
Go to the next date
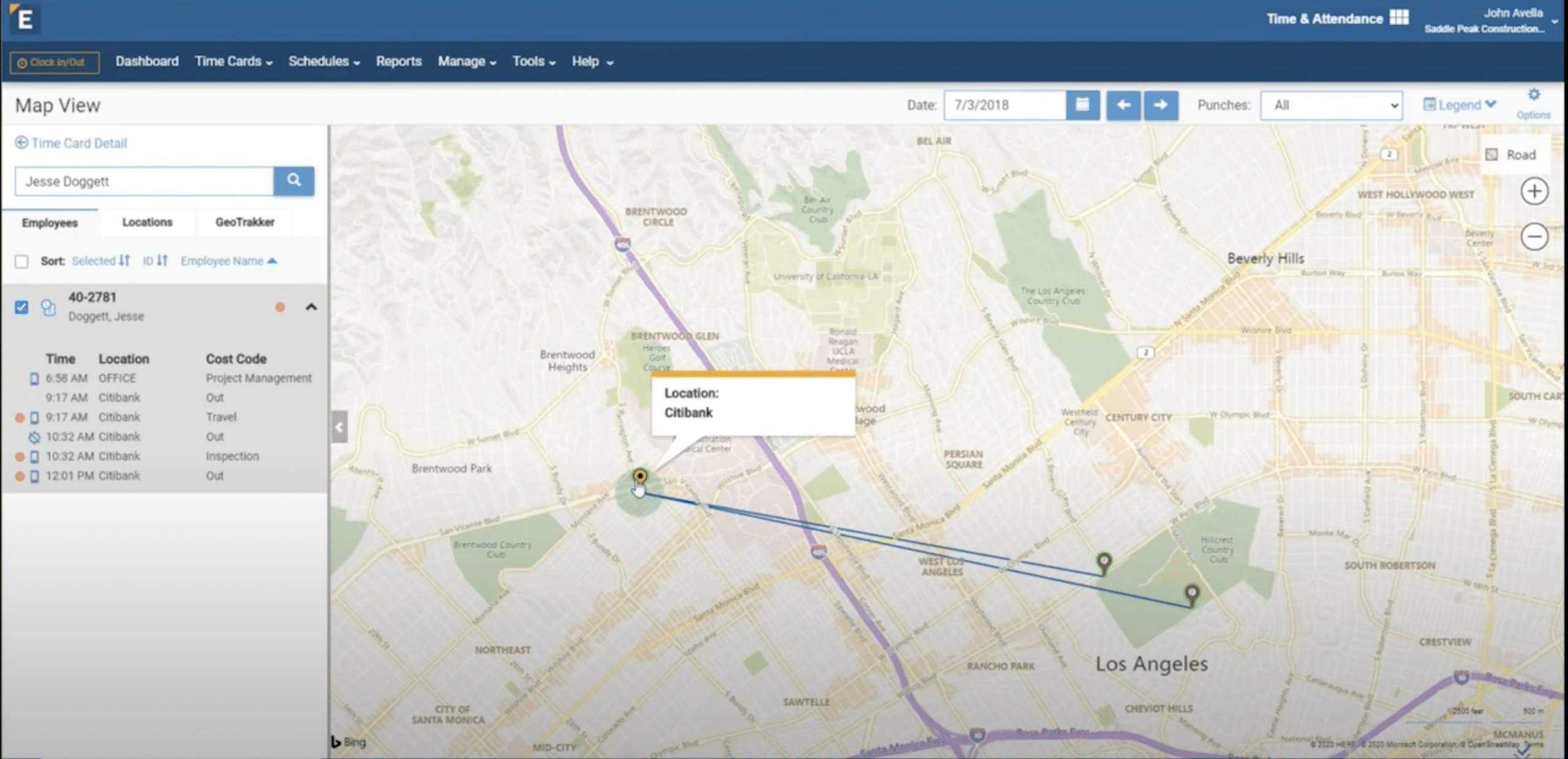click(1161, 105)
